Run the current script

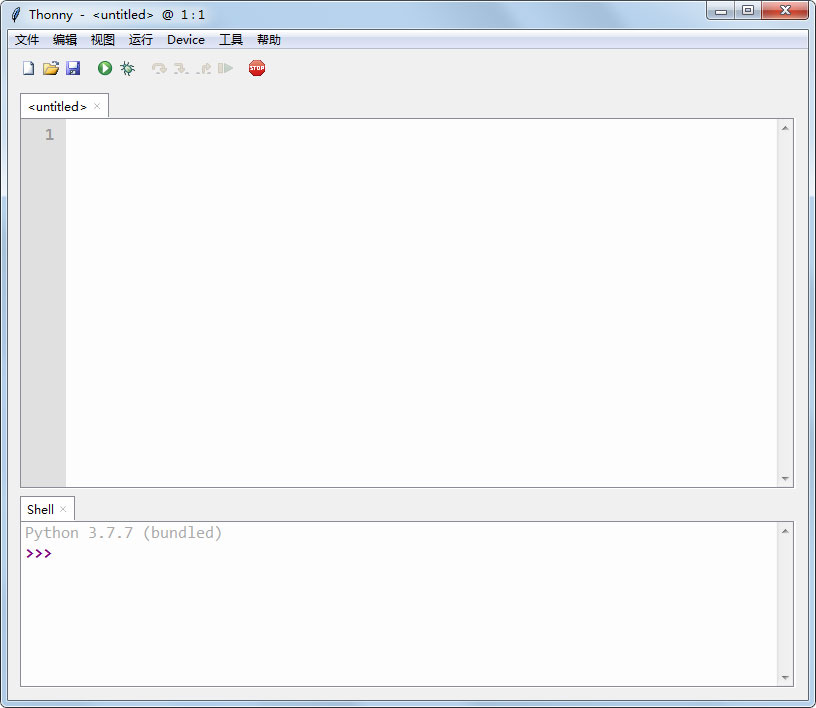(x=104, y=67)
